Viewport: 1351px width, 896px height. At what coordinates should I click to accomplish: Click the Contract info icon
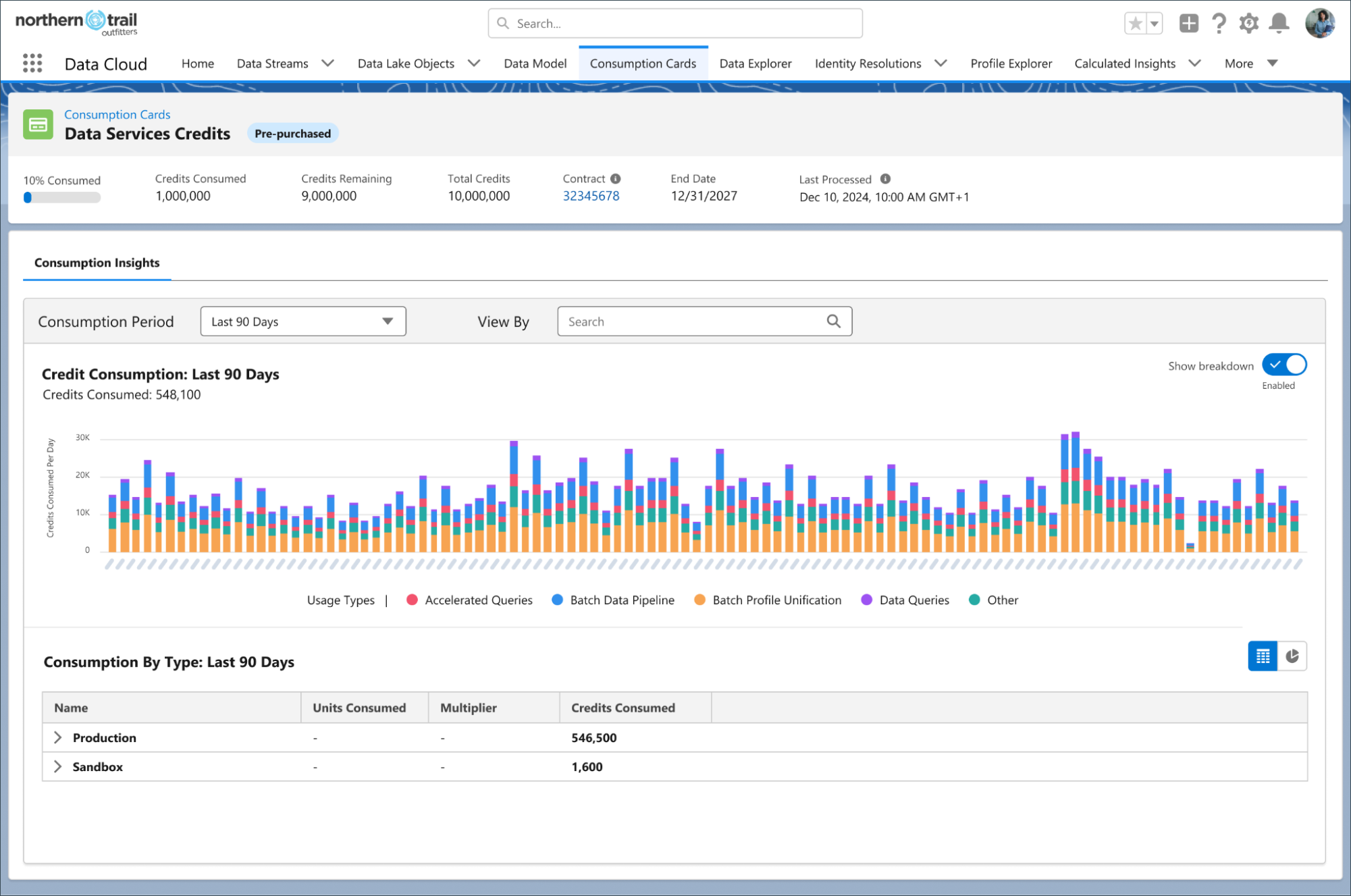(616, 179)
